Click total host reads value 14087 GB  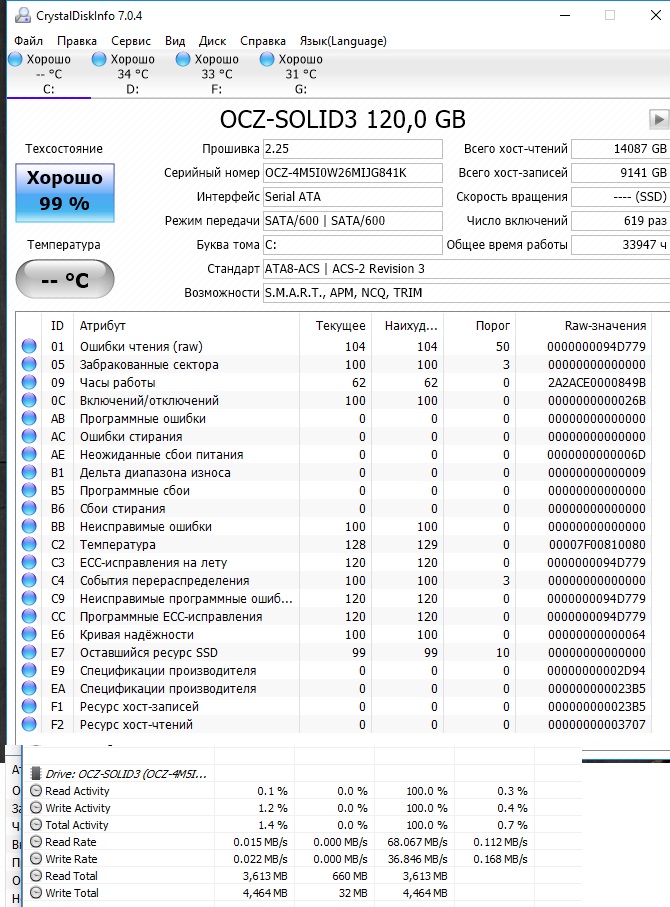click(x=620, y=149)
